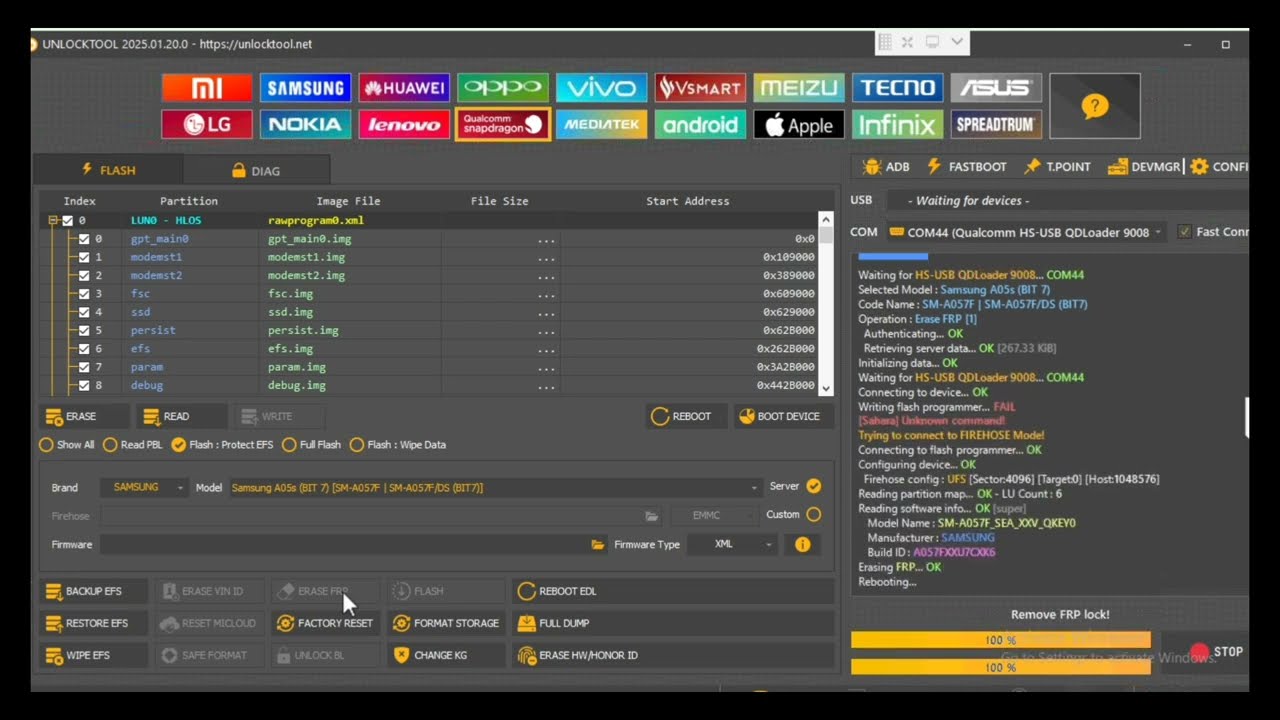Uncheck the LUN0 - HLOS root checkbox

68,221
